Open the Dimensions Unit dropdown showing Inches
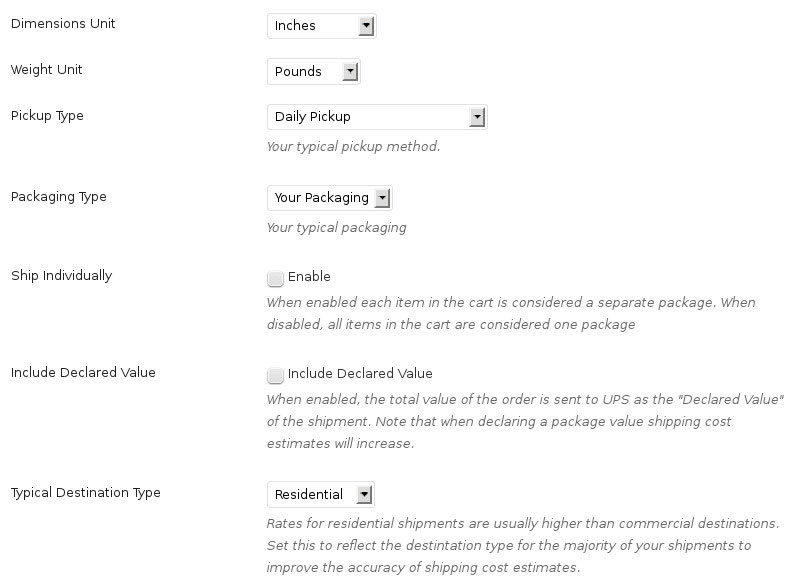Screen dimensions: 786x584 point(321,26)
